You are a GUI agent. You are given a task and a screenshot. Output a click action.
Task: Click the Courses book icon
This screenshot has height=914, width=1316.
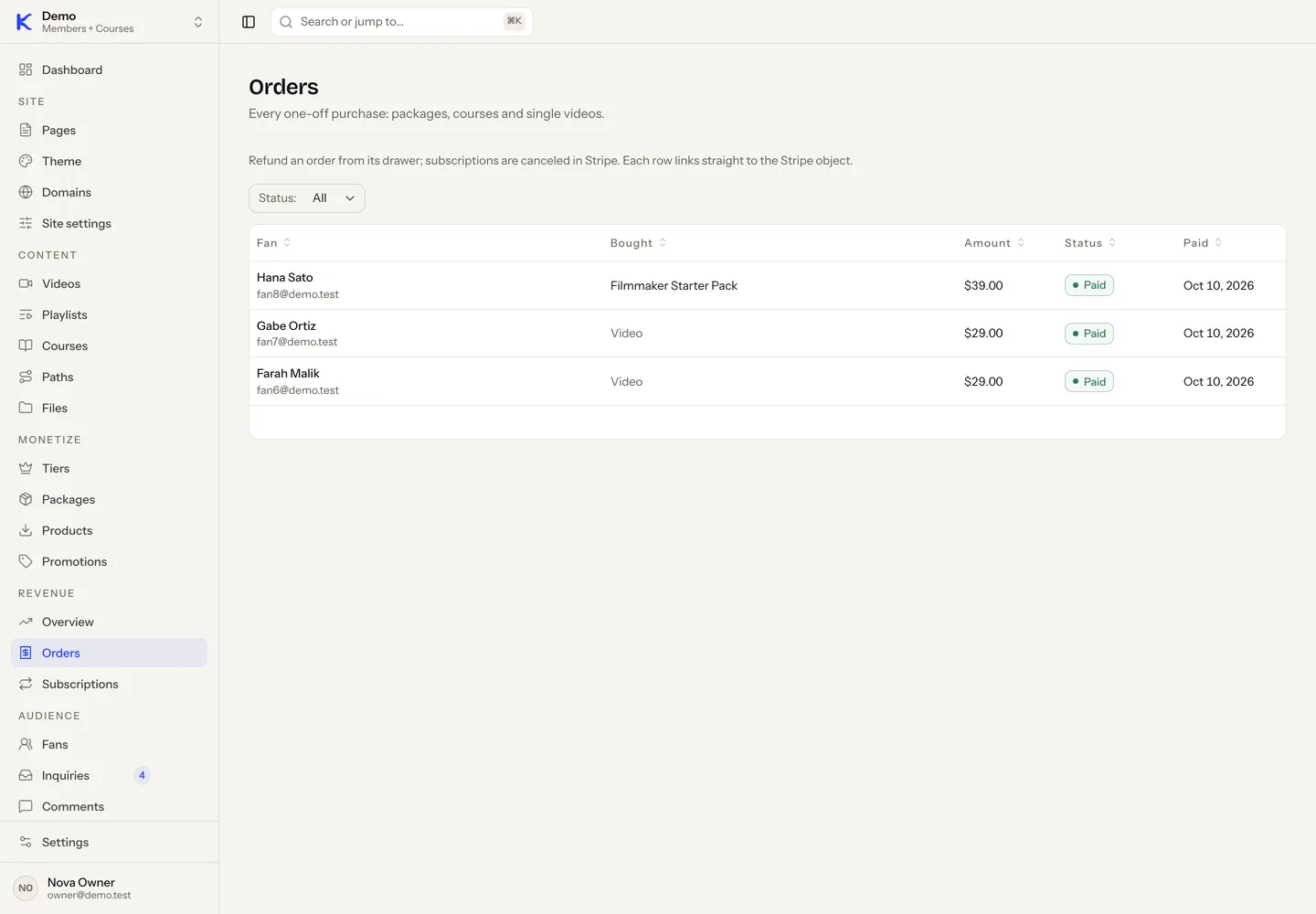[26, 345]
